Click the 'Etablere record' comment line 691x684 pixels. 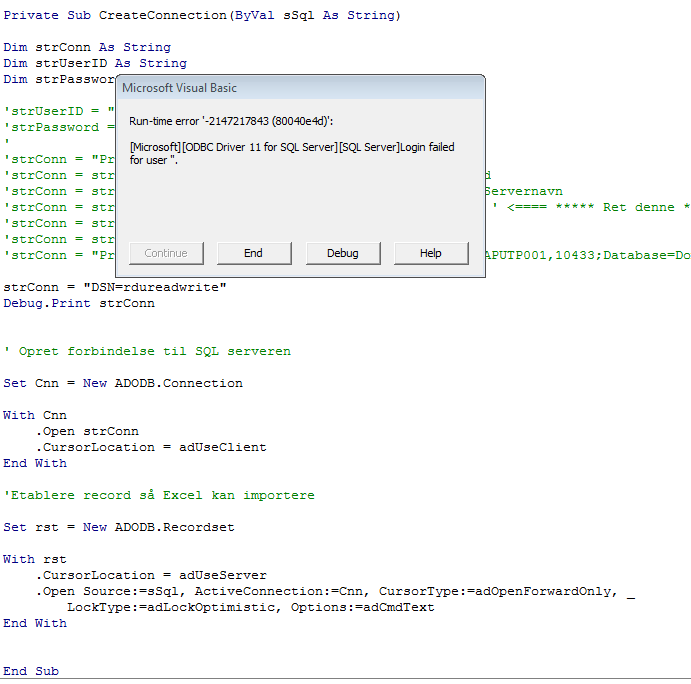159,495
